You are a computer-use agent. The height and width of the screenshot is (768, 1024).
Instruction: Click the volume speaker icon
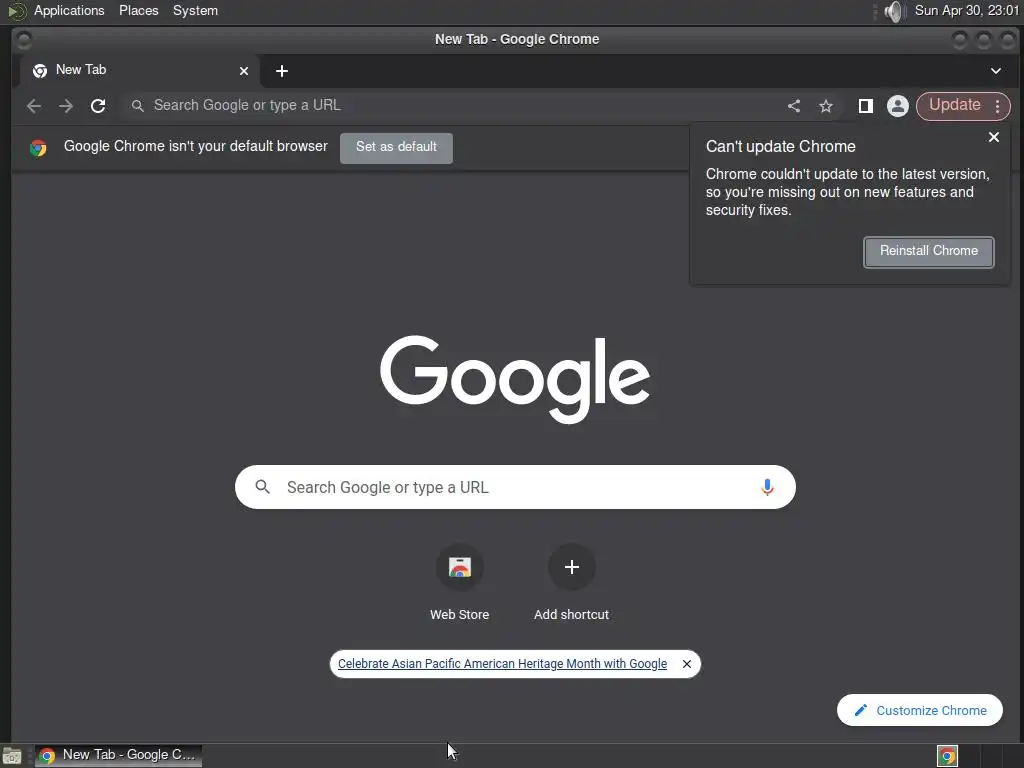pyautogui.click(x=893, y=11)
